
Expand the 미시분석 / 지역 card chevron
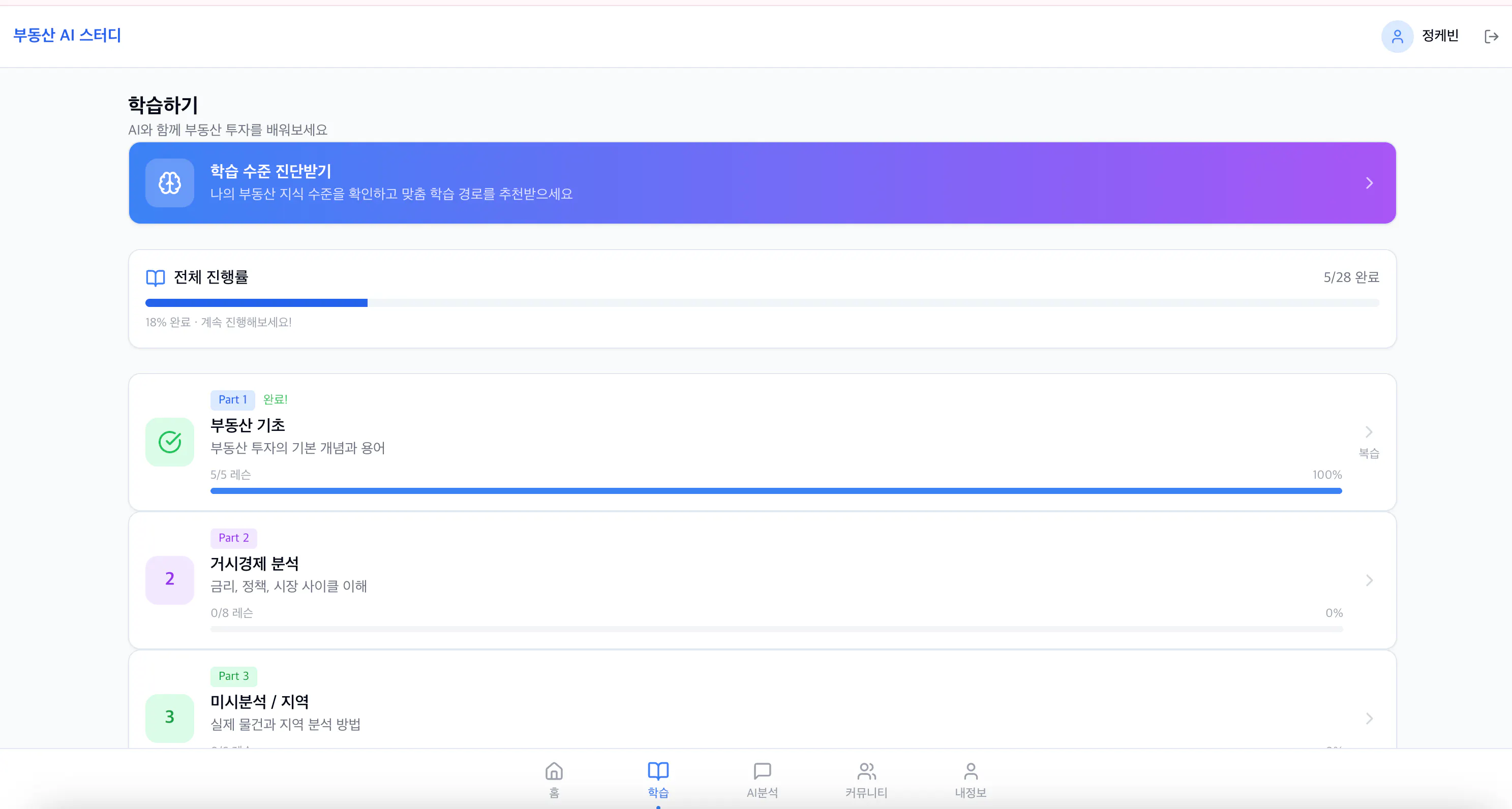click(x=1369, y=719)
